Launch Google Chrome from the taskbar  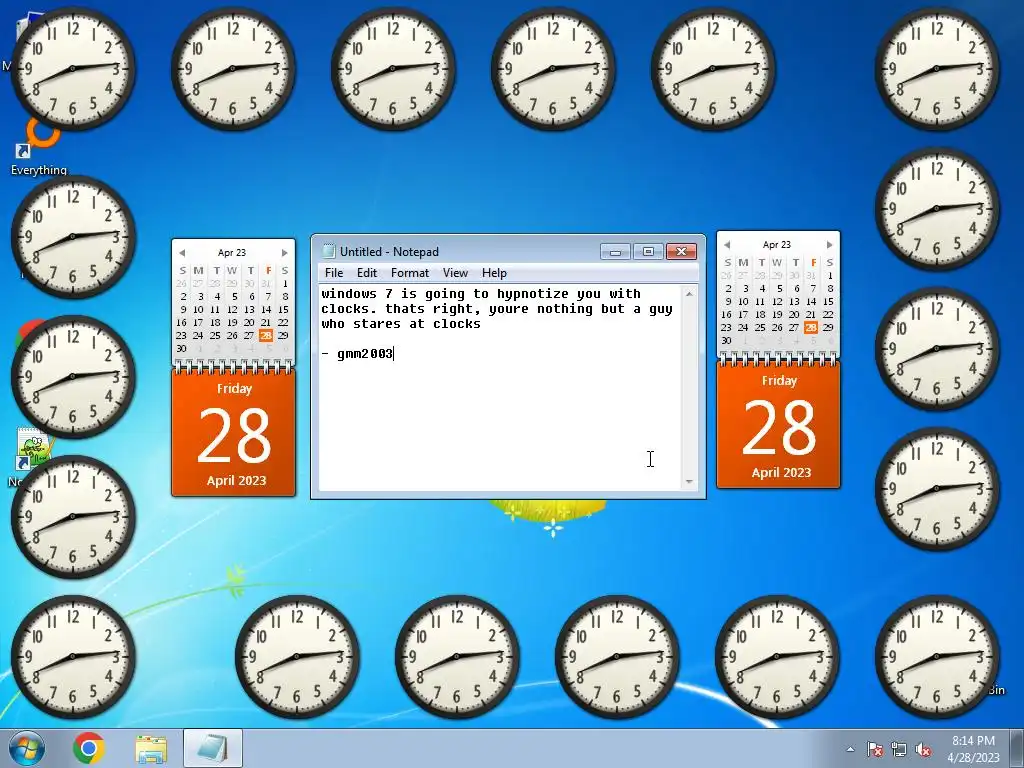(89, 748)
